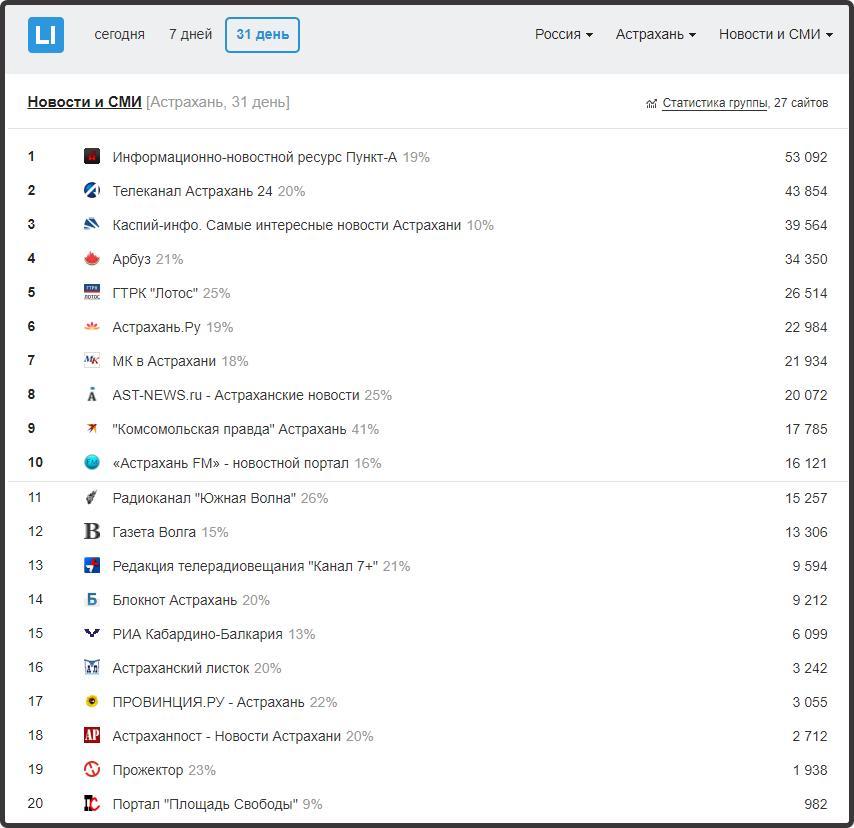Image resolution: width=854 pixels, height=828 pixels.
Task: Switch to the сегодня period tab
Action: click(x=119, y=34)
